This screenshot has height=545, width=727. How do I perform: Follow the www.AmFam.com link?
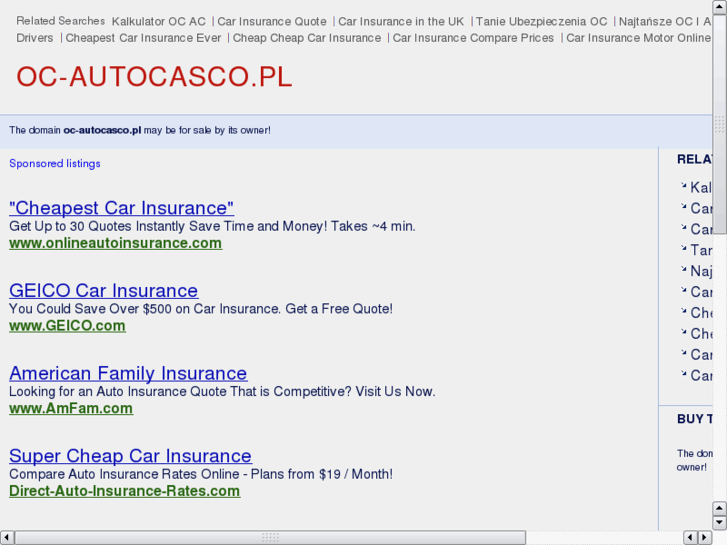71,408
